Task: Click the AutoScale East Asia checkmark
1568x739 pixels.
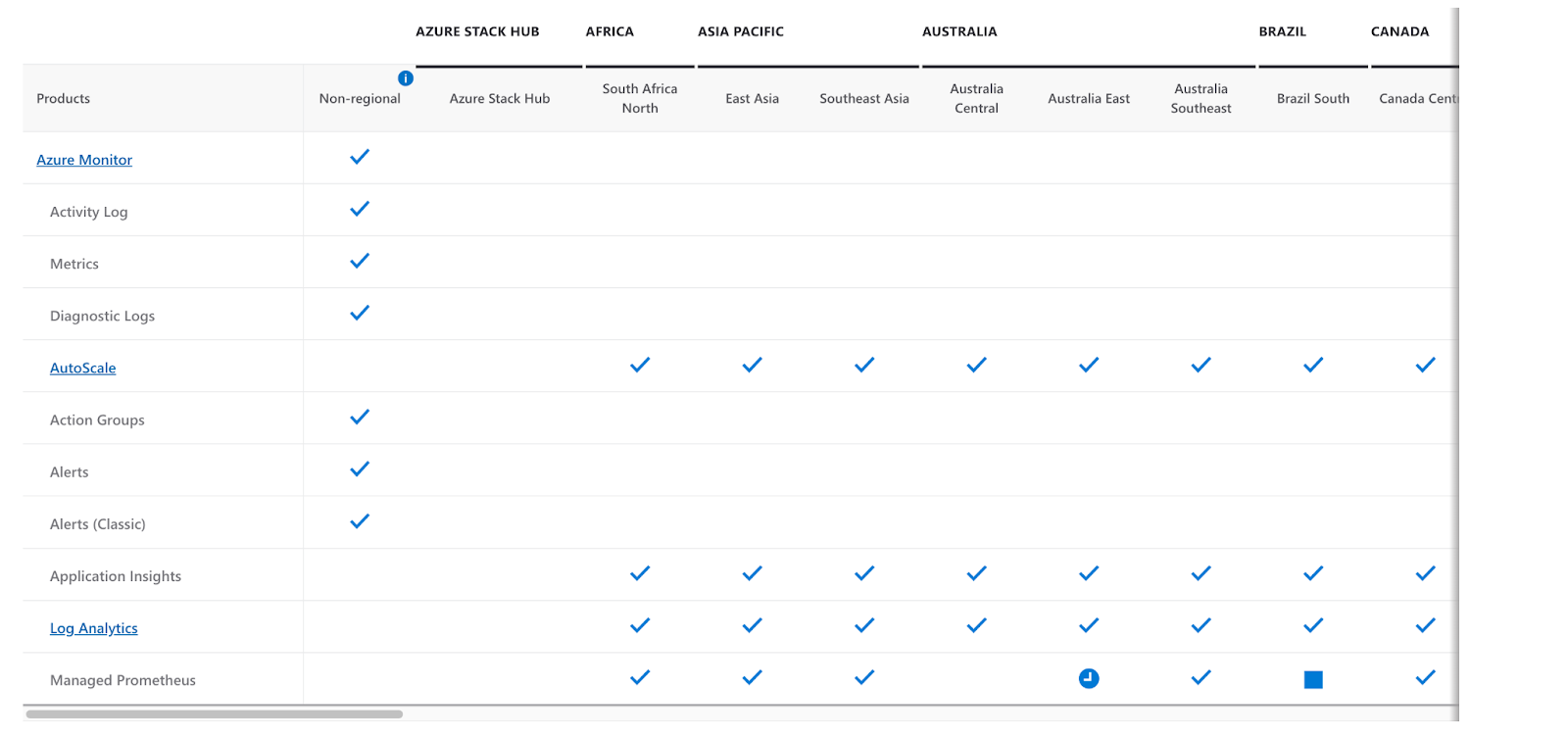Action: point(753,365)
